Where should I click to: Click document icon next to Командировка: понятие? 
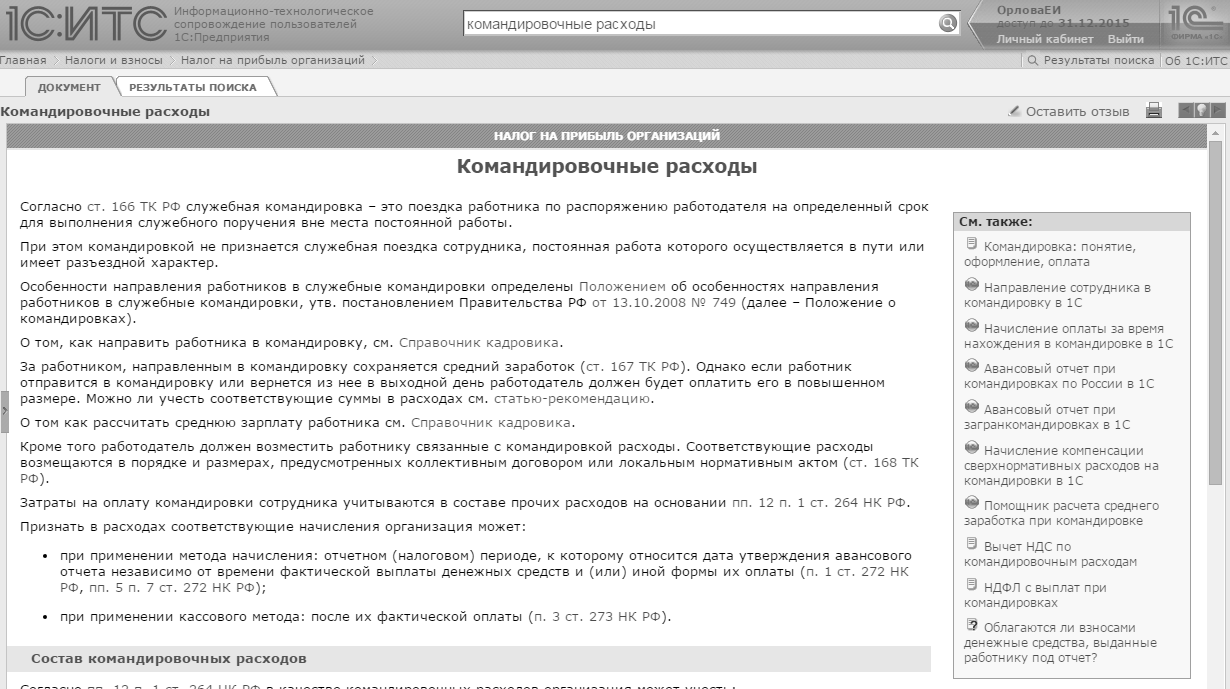(971, 244)
